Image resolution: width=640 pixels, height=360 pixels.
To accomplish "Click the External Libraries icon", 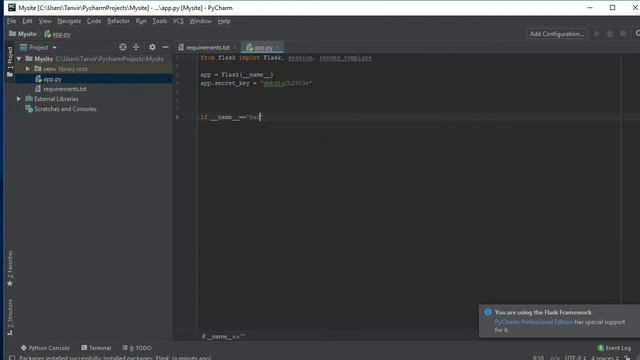I will coord(29,99).
